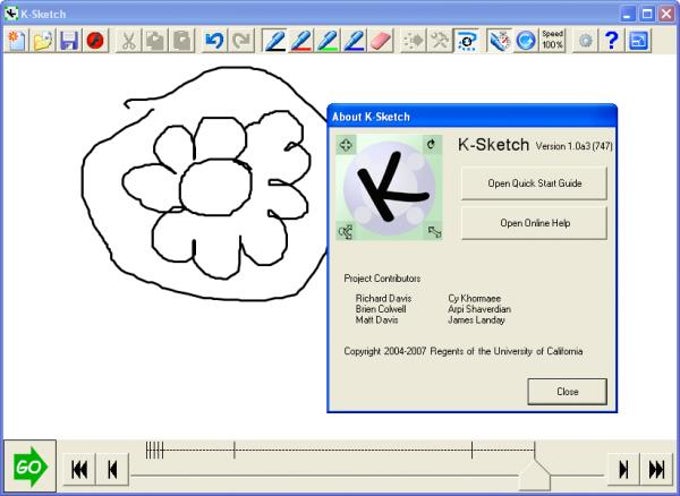
Task: Click the flower drawing center circle
Action: (216, 187)
